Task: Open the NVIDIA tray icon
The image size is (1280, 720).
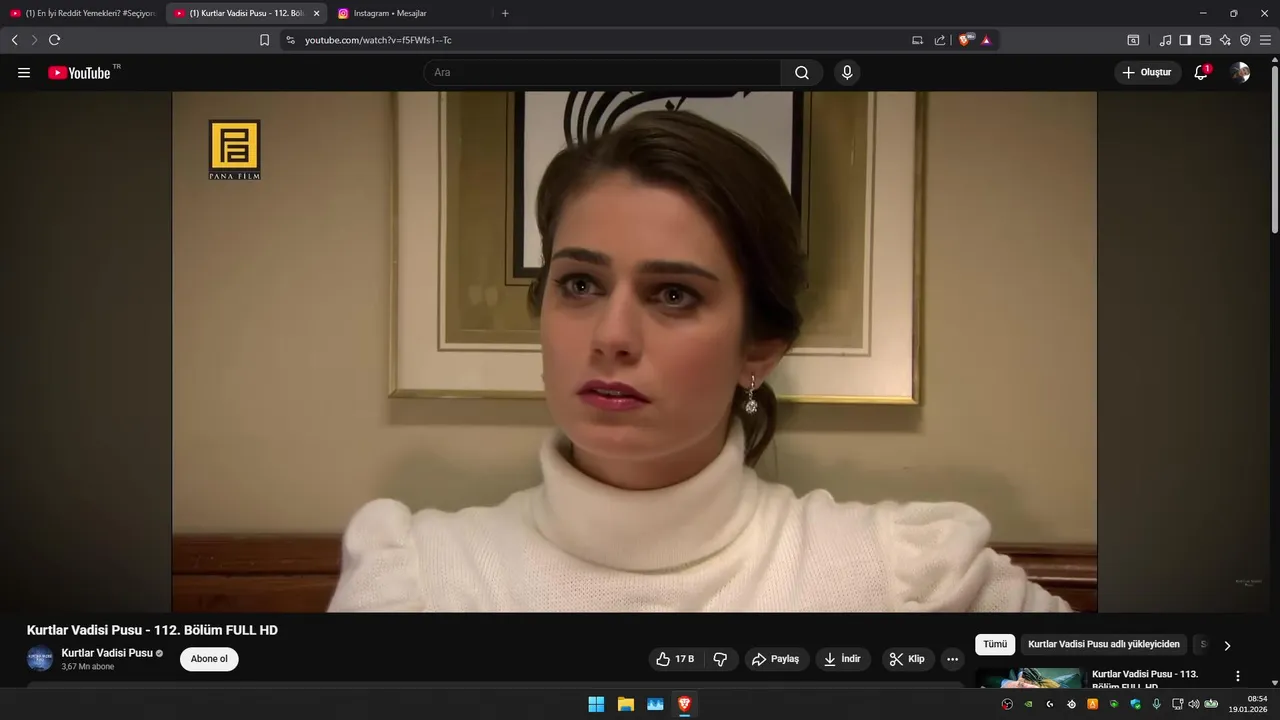Action: [1029, 704]
